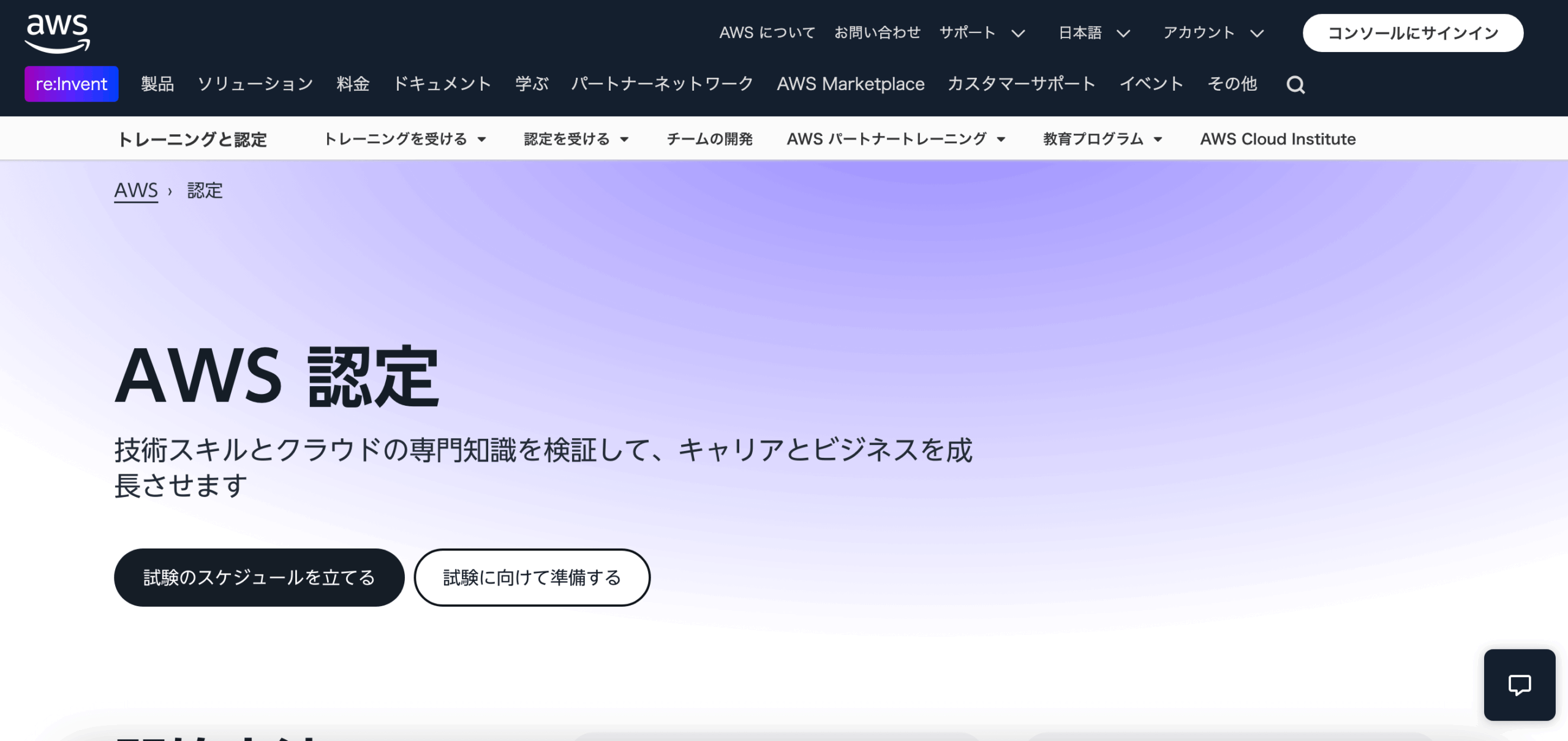Open the ドキュメント menu

pyautogui.click(x=442, y=84)
